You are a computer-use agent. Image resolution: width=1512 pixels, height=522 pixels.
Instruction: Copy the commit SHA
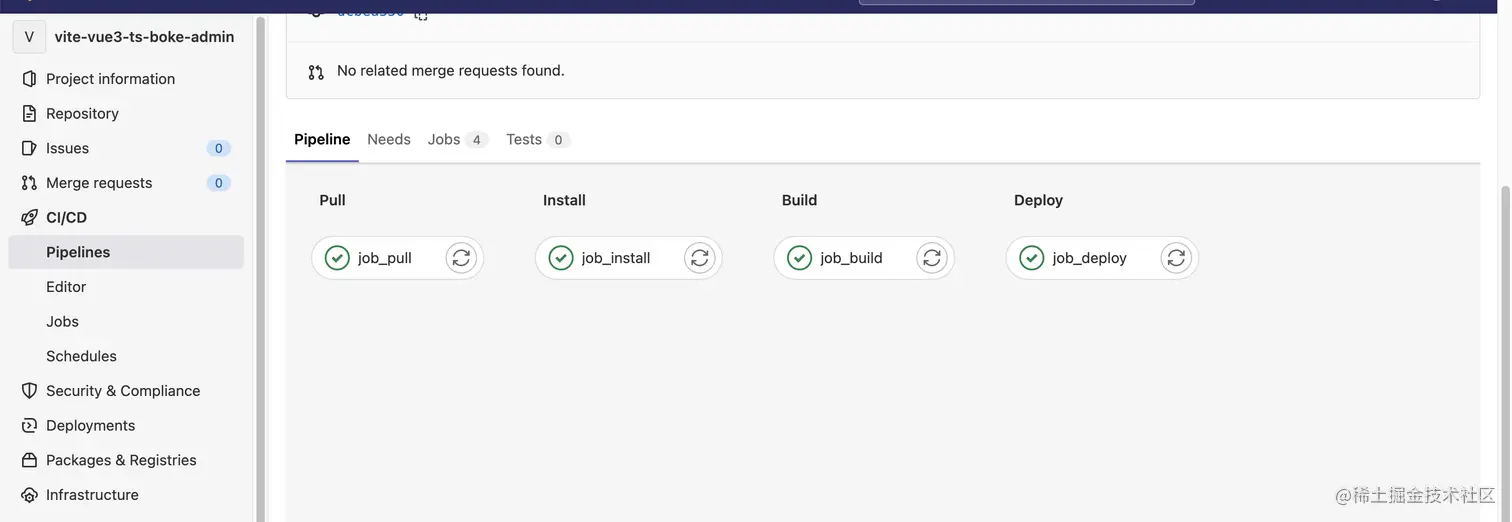421,14
